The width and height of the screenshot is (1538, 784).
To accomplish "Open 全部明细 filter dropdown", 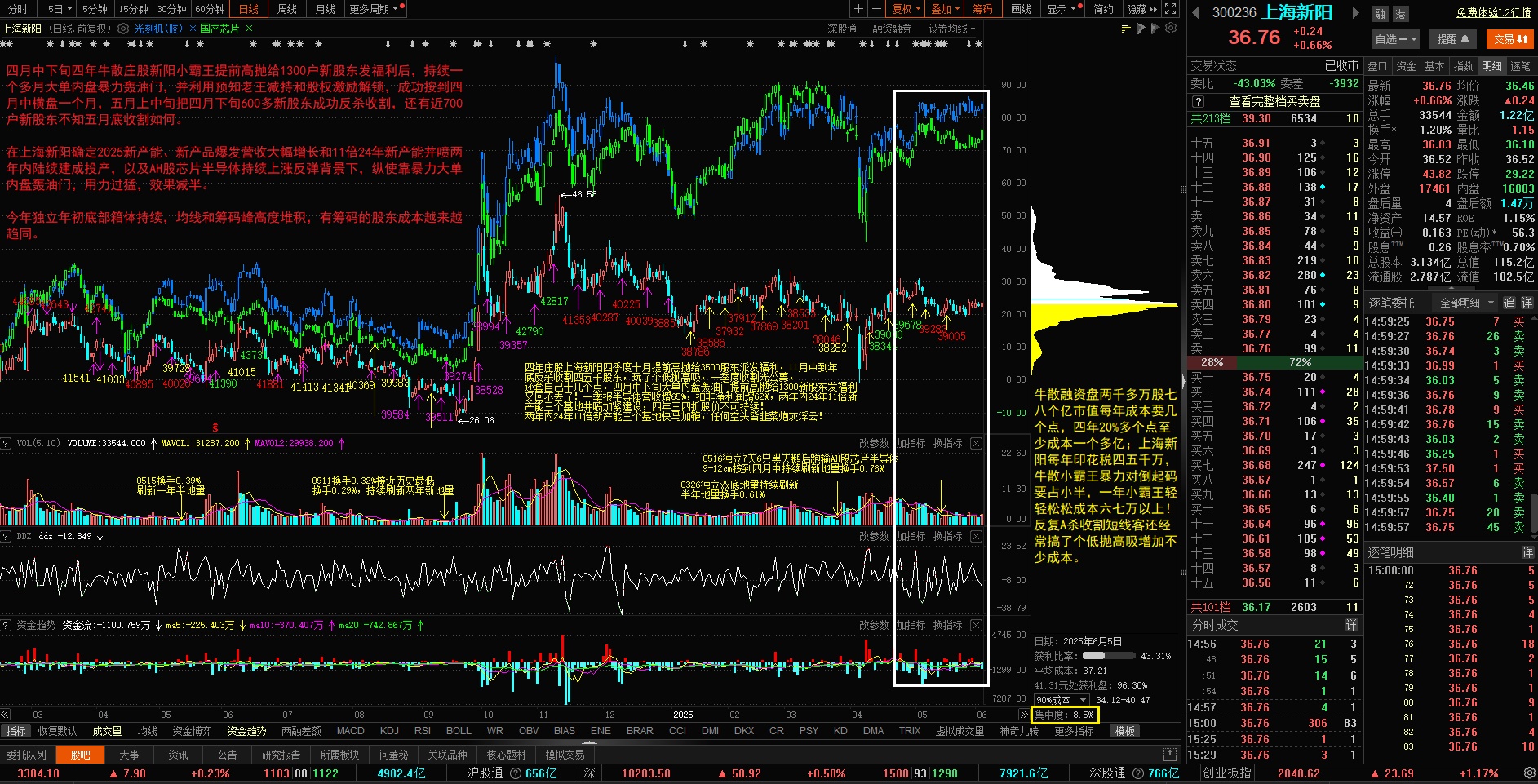I will click(1467, 303).
